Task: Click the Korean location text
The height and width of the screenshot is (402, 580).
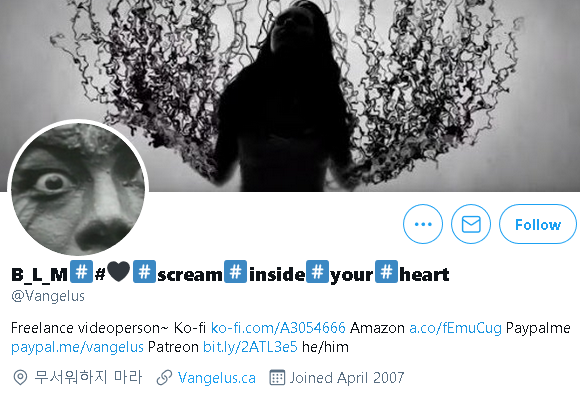Action: coord(88,378)
